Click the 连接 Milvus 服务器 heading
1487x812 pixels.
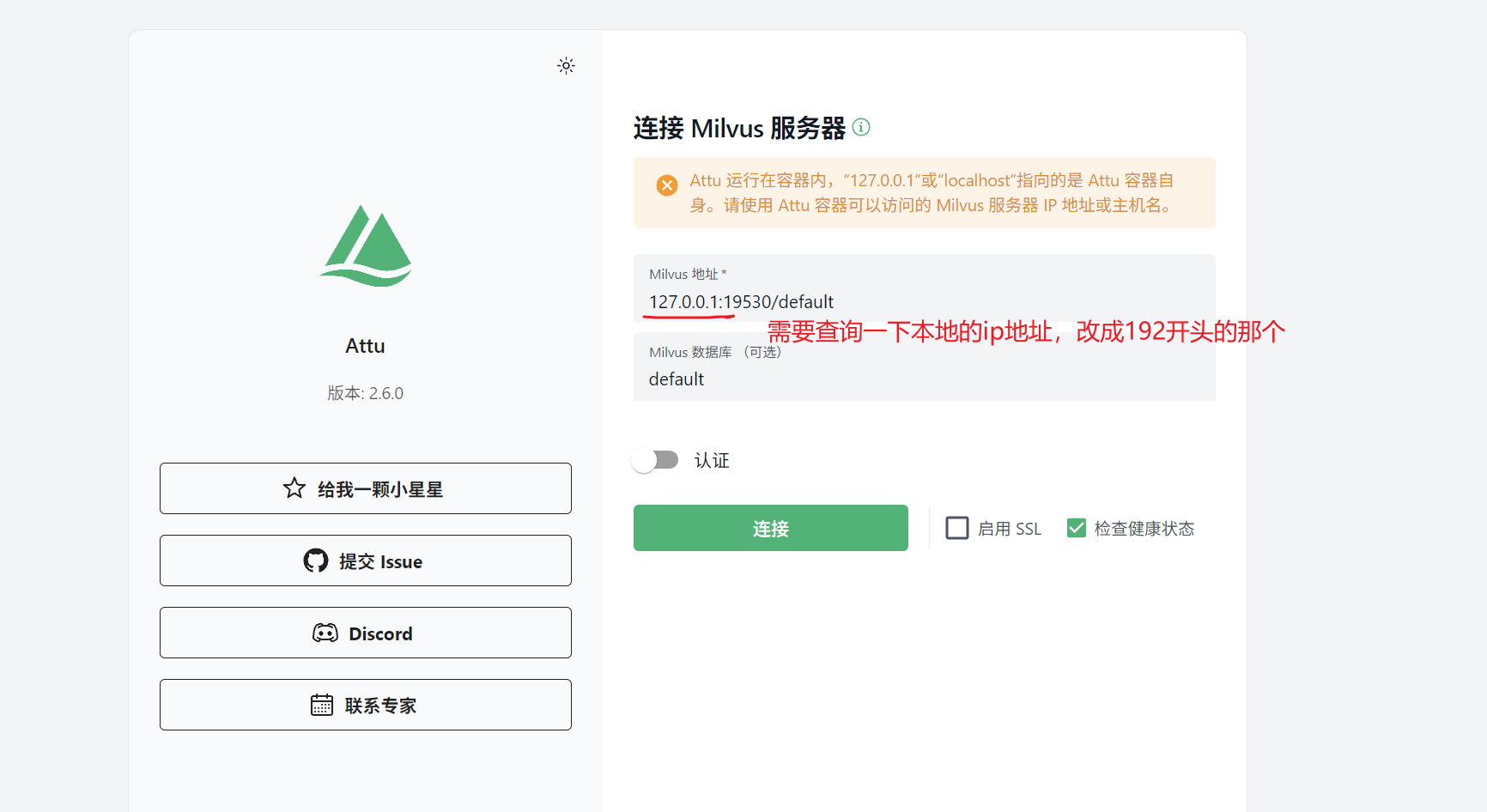pos(739,128)
